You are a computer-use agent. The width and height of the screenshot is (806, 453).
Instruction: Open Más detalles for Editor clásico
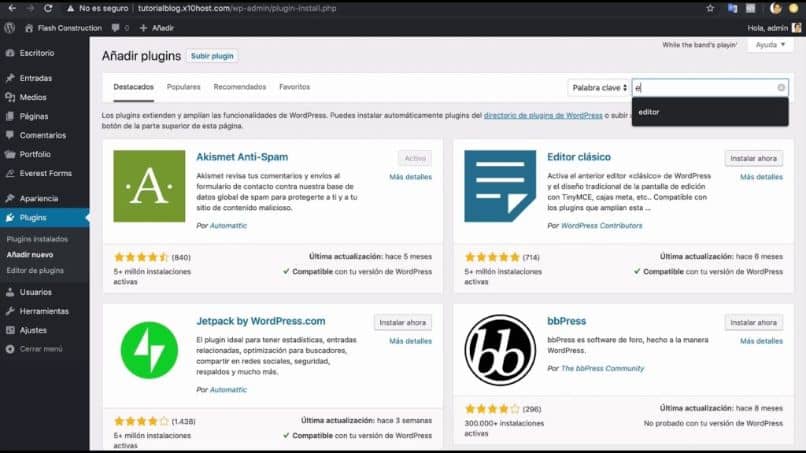[761, 177]
